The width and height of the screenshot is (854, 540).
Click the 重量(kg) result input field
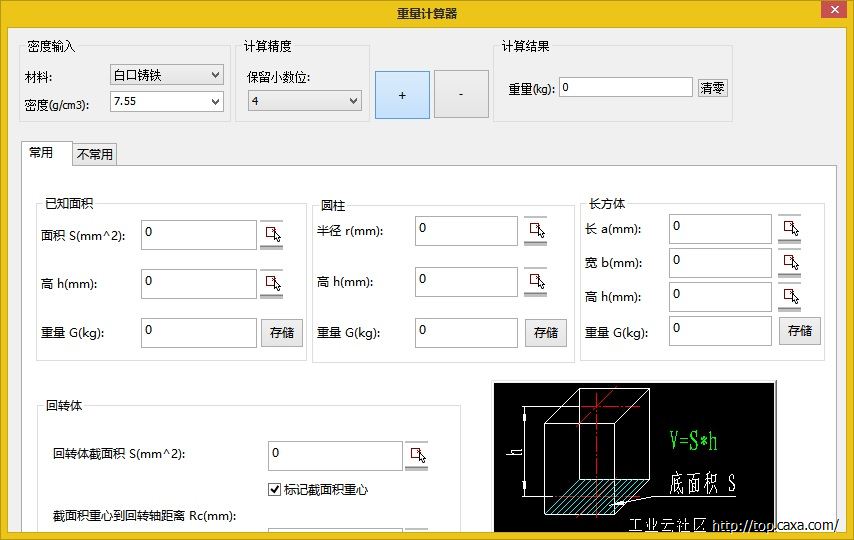click(625, 88)
